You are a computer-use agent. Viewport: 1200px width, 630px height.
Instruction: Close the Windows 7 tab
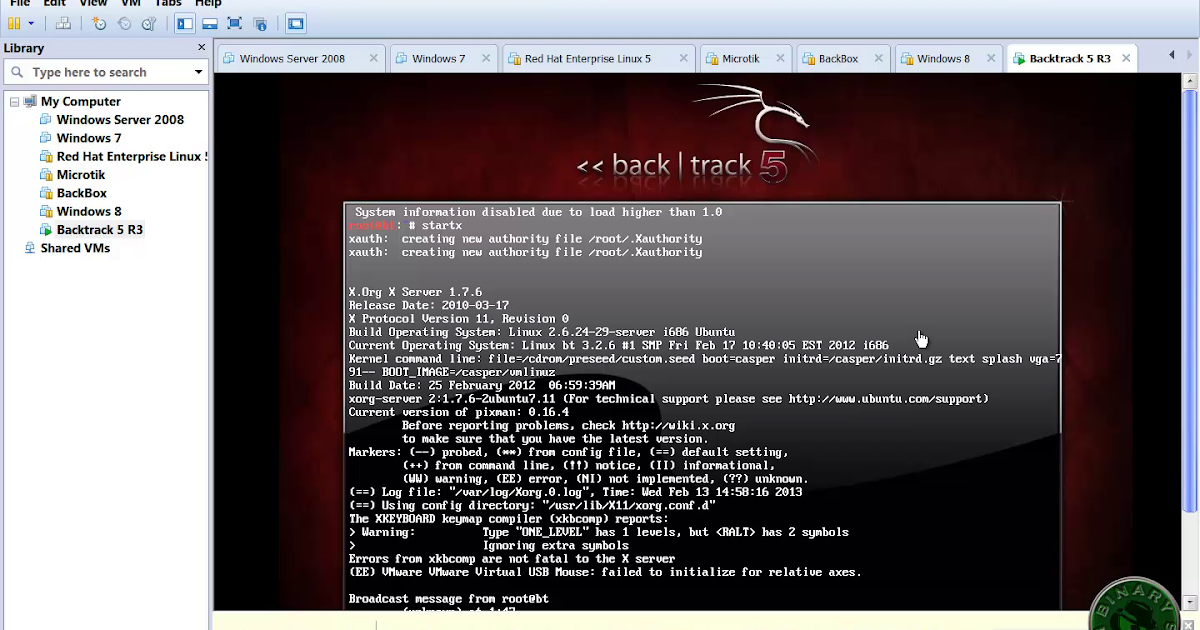click(x=487, y=59)
